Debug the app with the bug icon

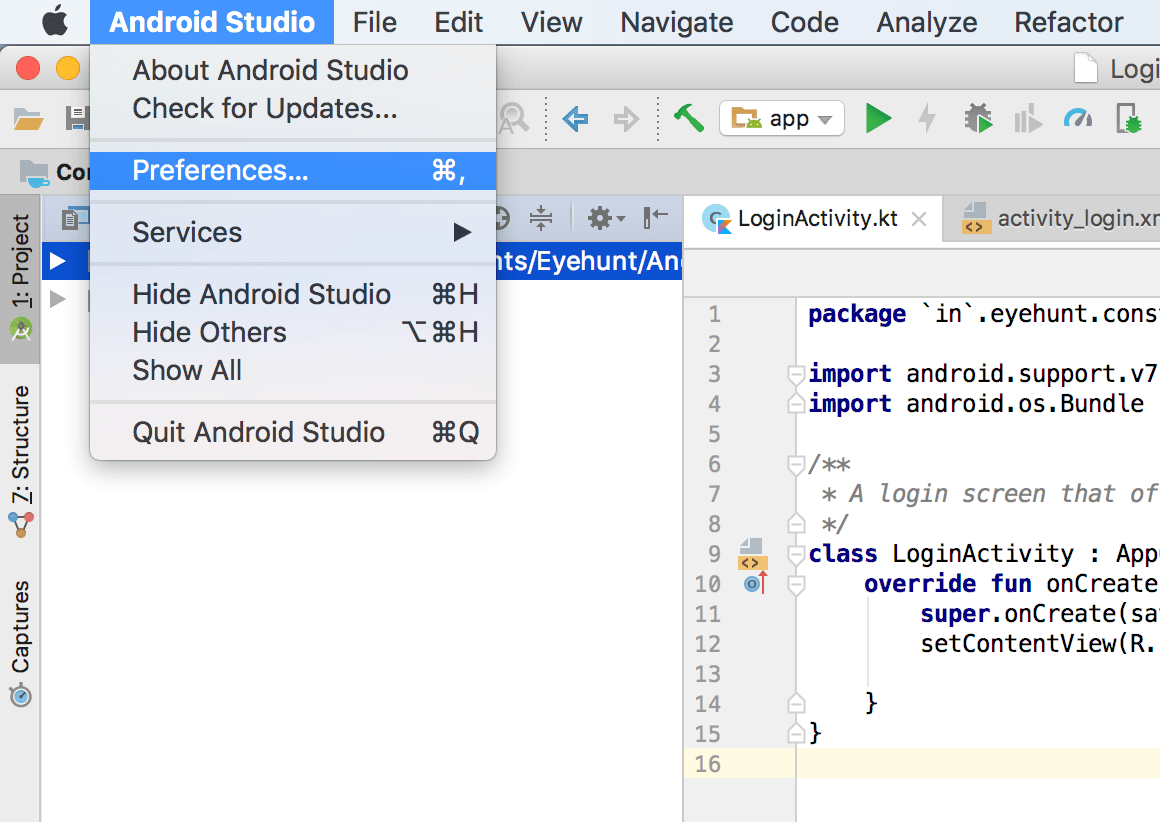(979, 118)
